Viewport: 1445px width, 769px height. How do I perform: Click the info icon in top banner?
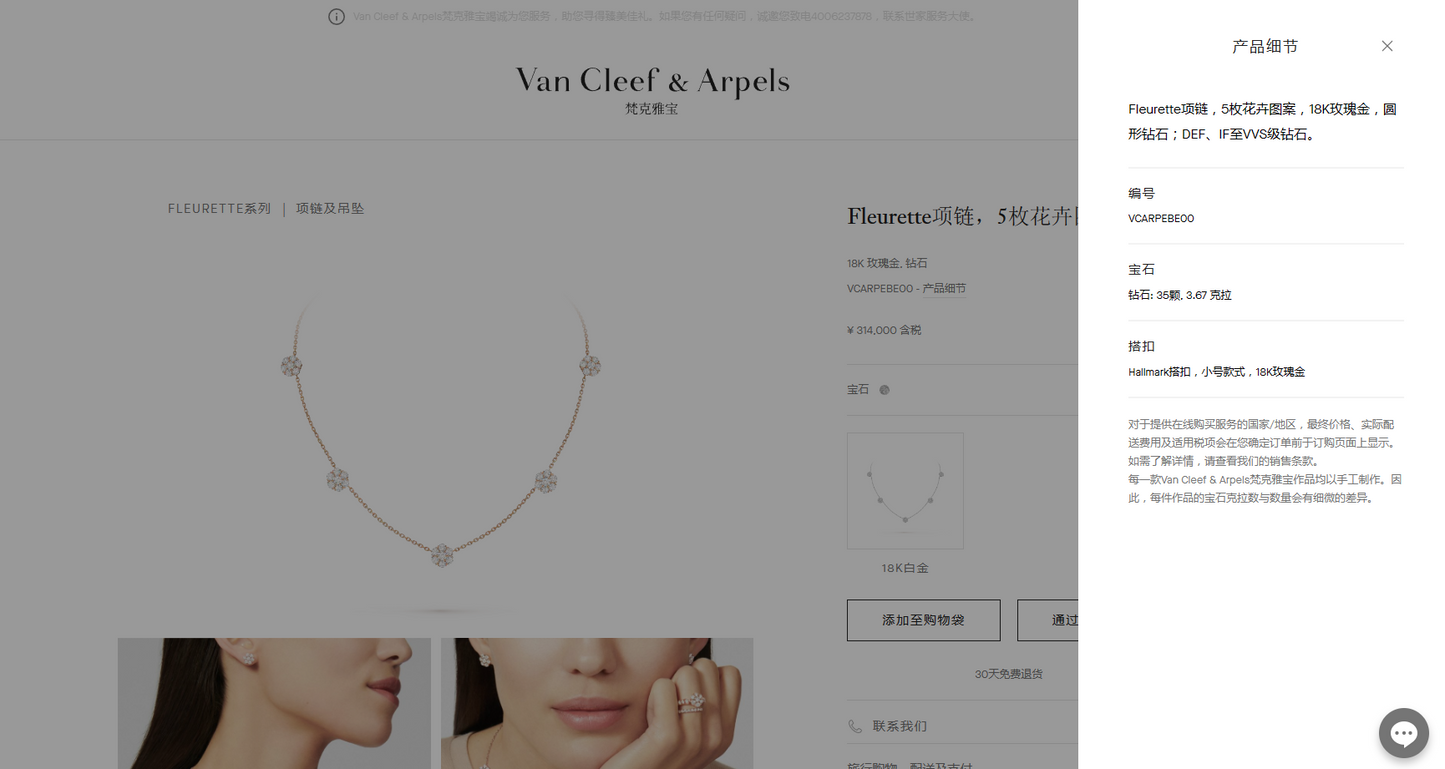coord(337,17)
